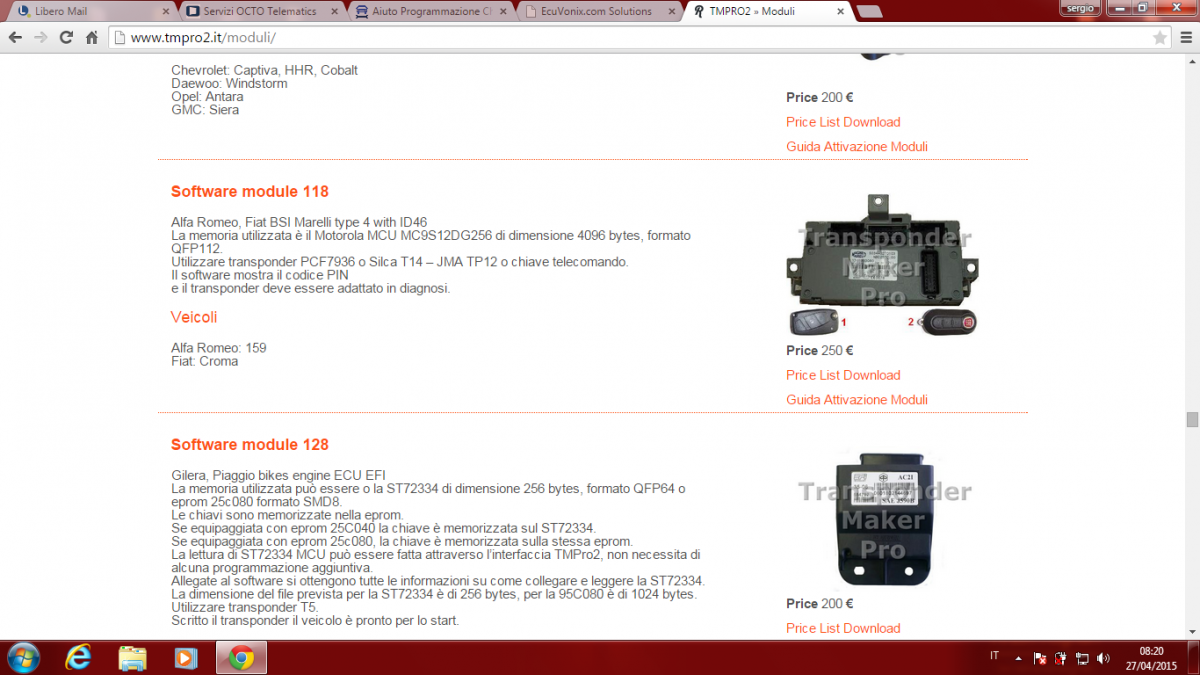Image resolution: width=1200 pixels, height=675 pixels.
Task: Open Windows Media Player from the taskbar
Action: (x=186, y=657)
